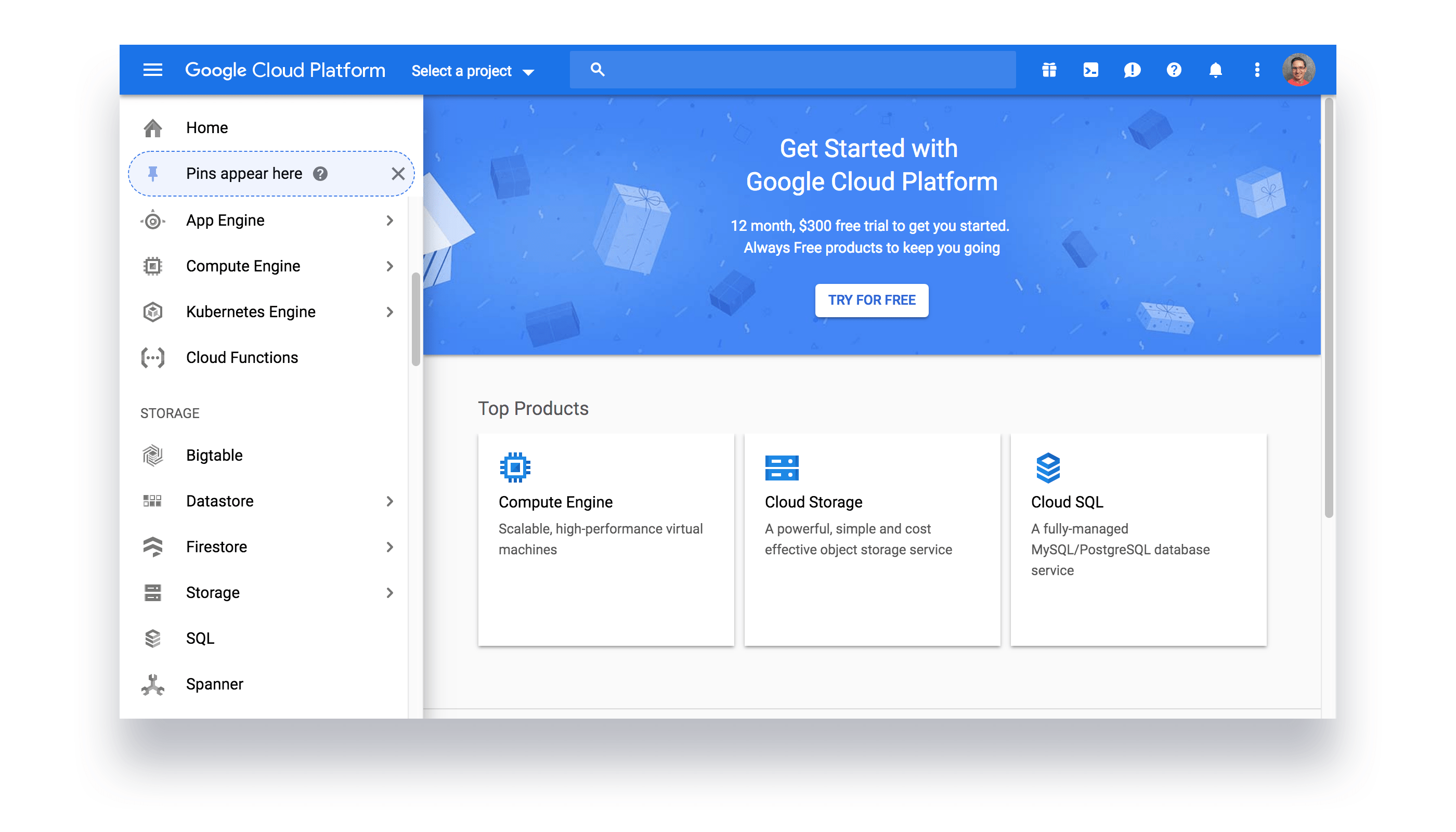
Task: Open the free trial gift icon
Action: click(1049, 70)
